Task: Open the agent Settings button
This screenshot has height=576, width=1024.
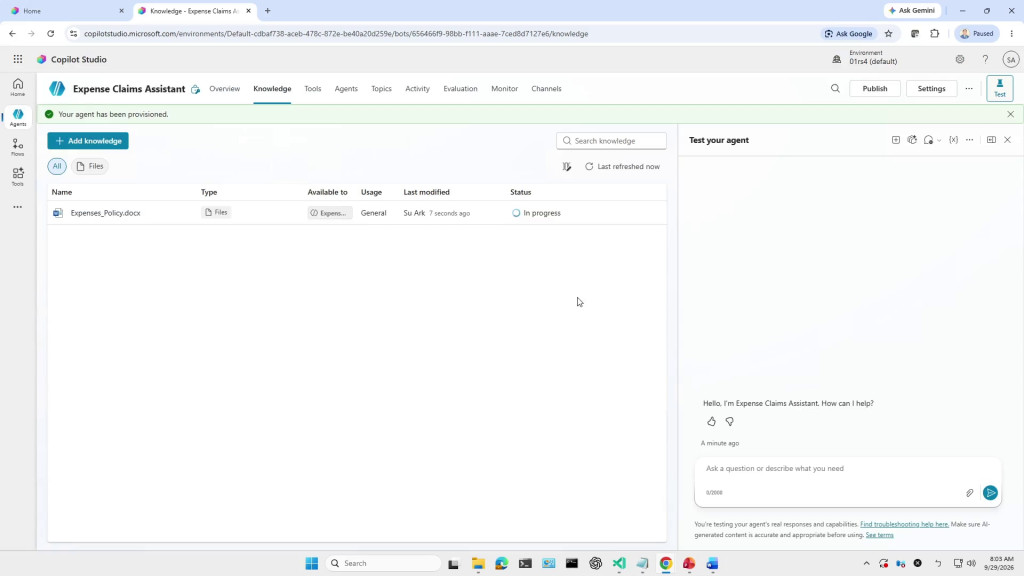Action: click(x=931, y=89)
